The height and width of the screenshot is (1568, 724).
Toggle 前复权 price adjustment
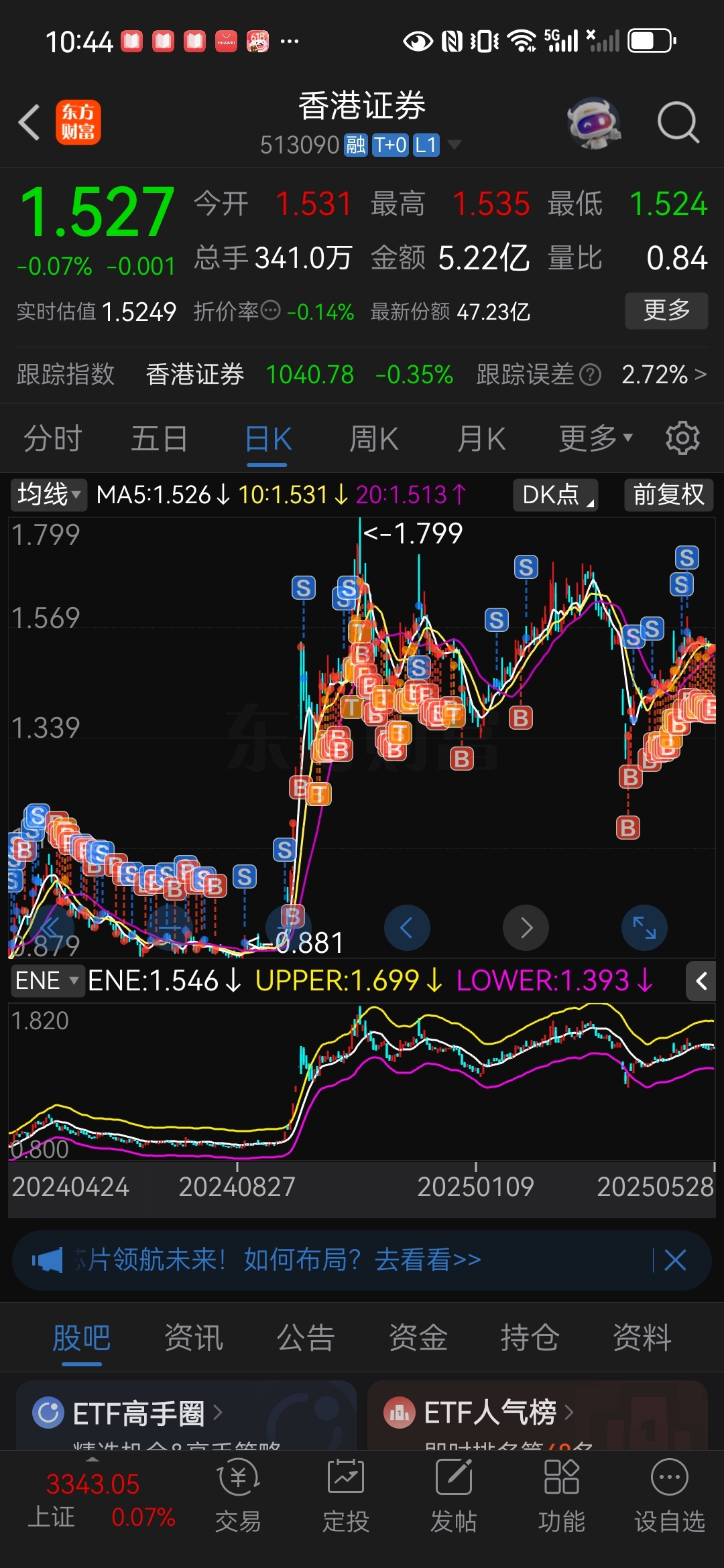click(x=668, y=495)
